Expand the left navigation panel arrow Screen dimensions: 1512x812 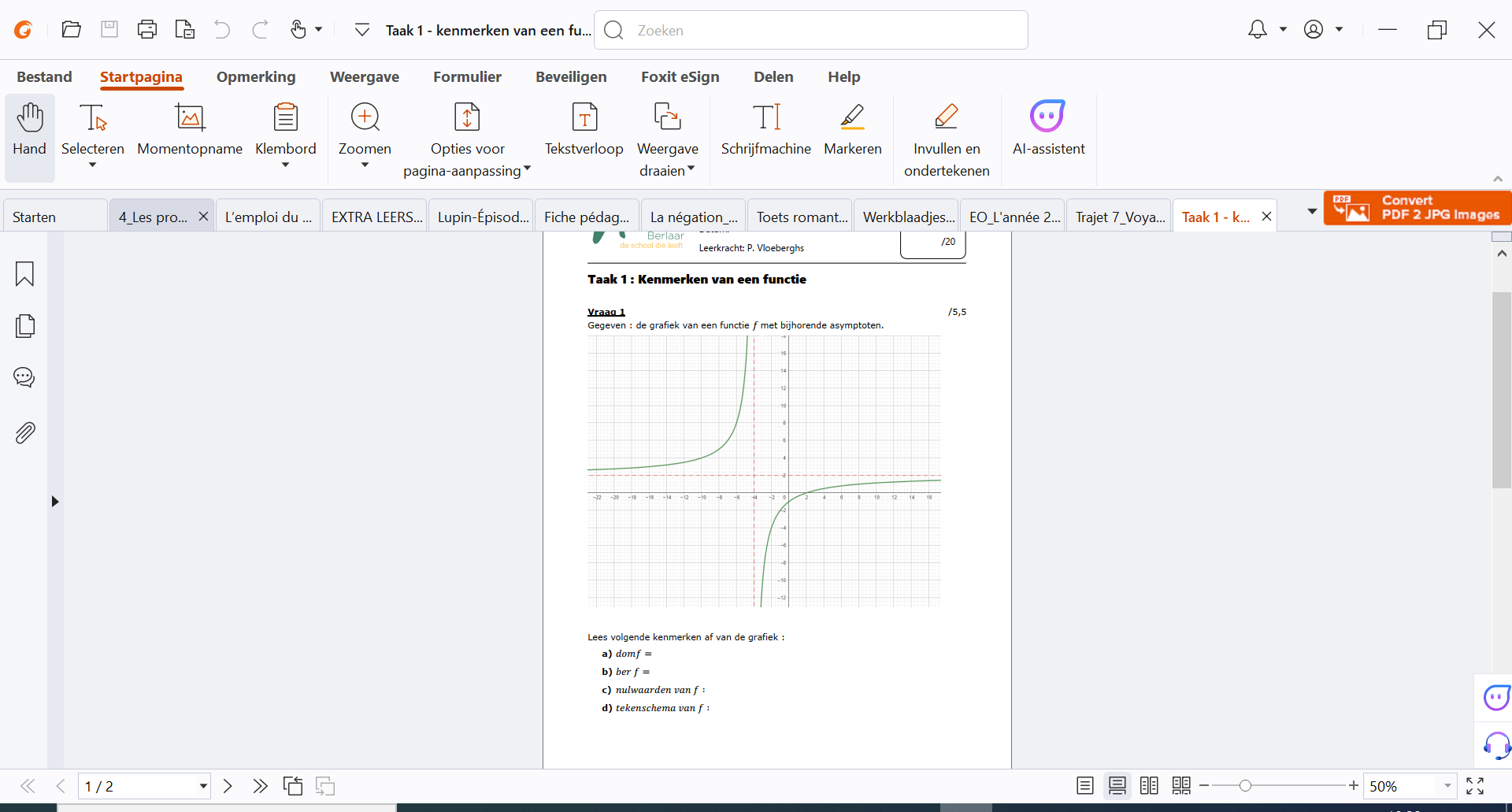(55, 502)
